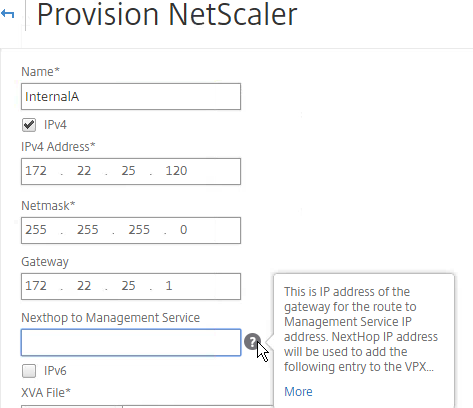The image size is (473, 408).
Task: Uncheck the IPv4 checkbox
Action: pos(29,125)
